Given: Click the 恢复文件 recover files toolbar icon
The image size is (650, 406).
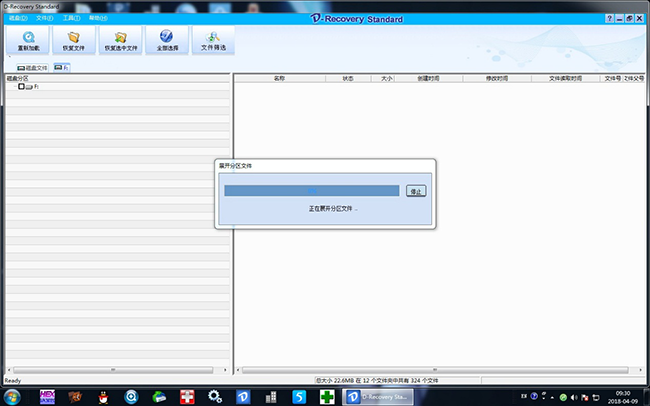Looking at the screenshot, I should (x=74, y=40).
